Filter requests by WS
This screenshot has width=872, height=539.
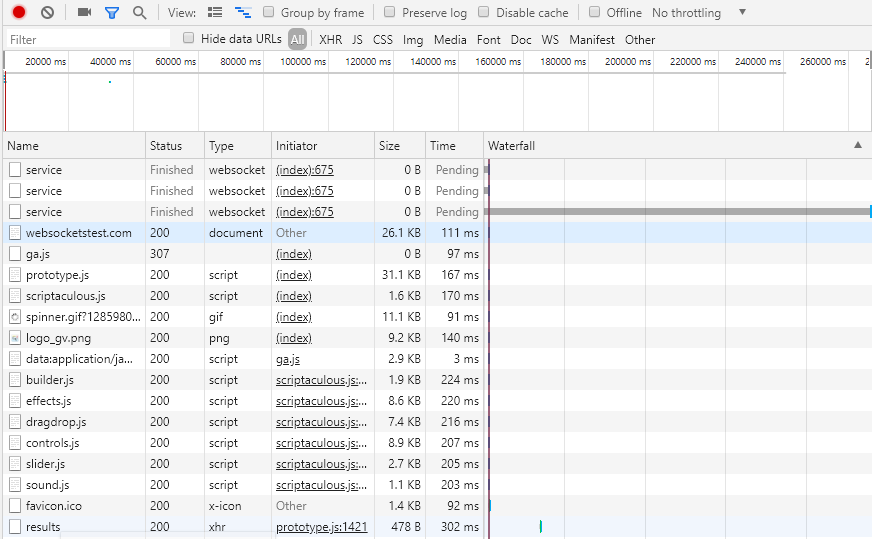550,39
